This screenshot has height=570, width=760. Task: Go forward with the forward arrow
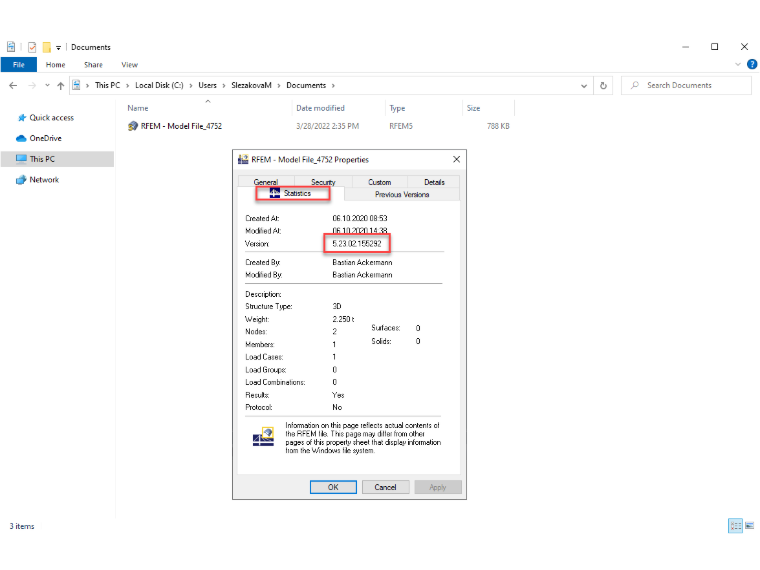click(x=32, y=85)
